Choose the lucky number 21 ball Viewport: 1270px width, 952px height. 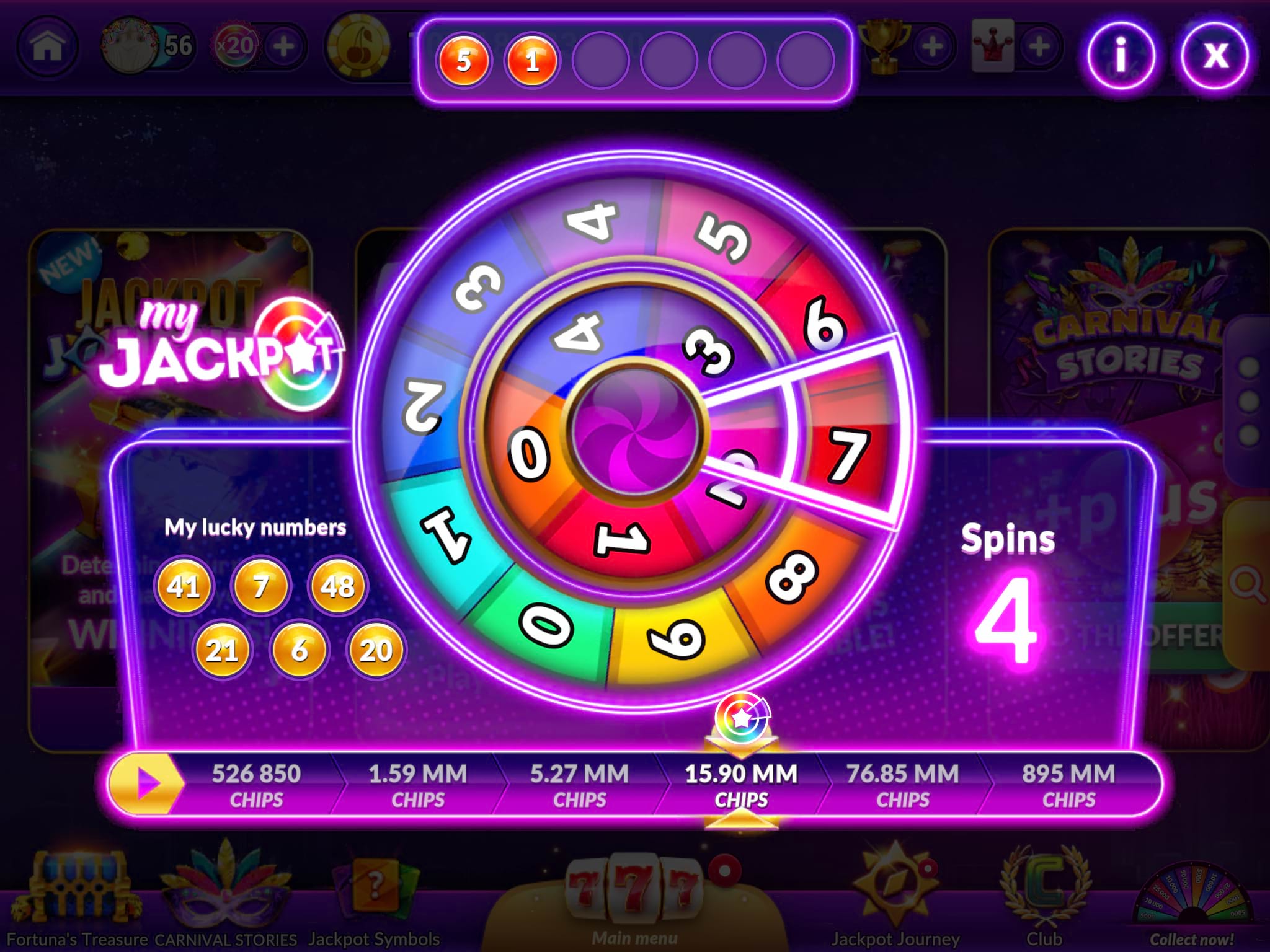point(222,650)
